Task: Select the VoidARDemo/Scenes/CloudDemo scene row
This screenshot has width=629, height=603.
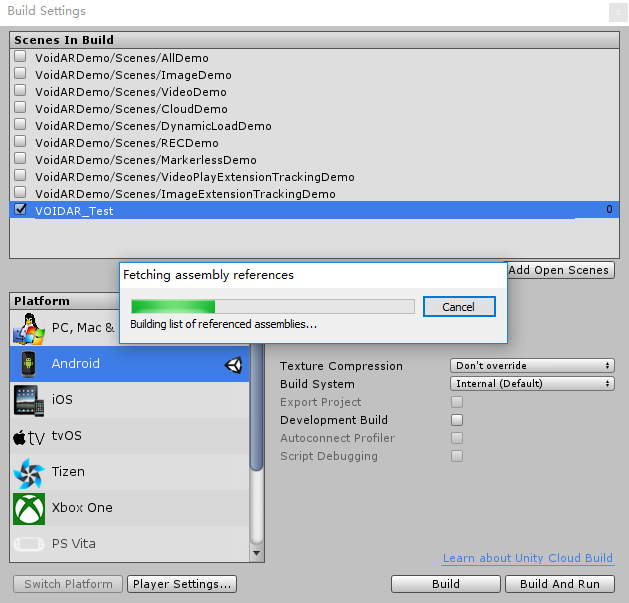Action: [314, 109]
